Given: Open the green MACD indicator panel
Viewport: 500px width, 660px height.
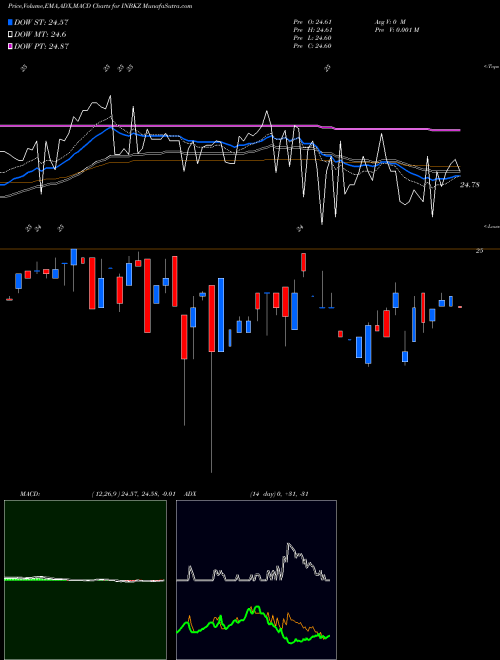Looking at the screenshot, I should coord(85,580).
